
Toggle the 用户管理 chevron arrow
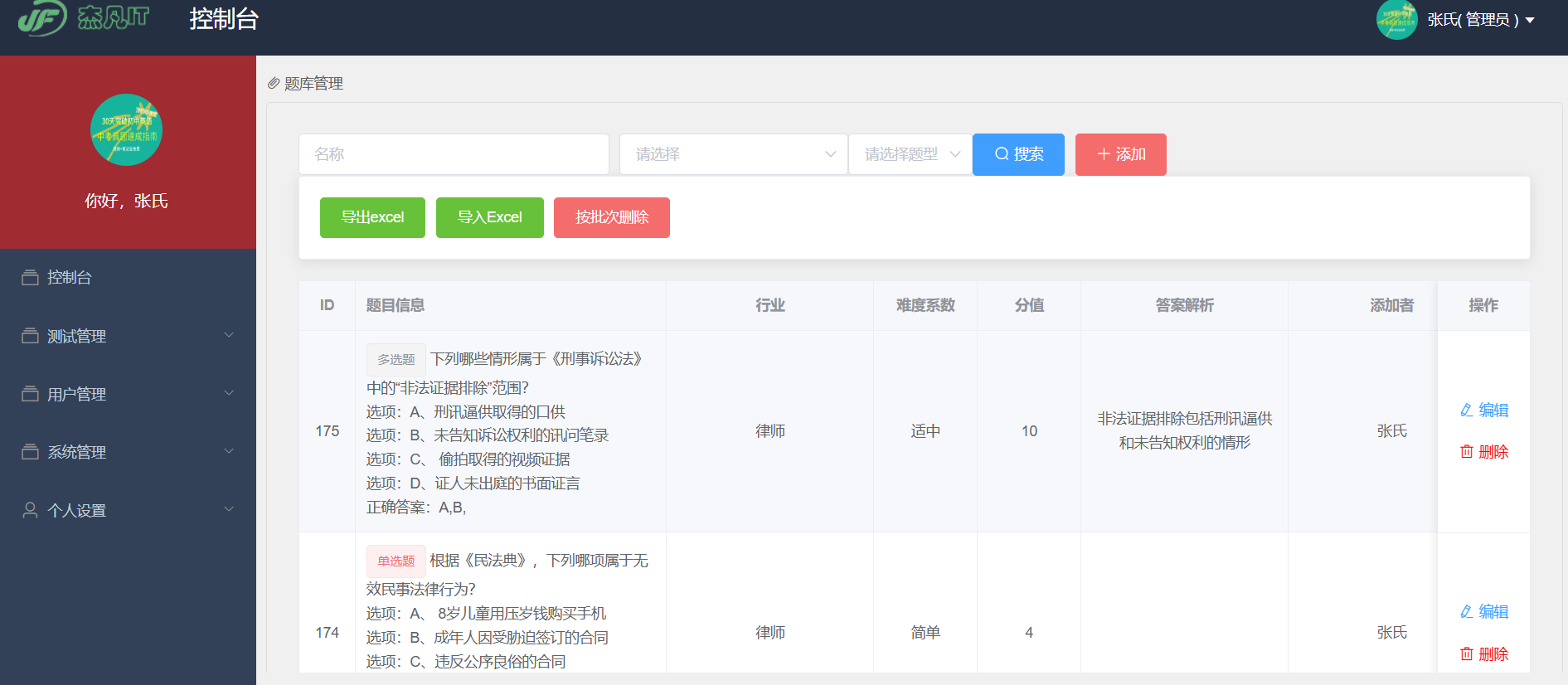point(229,393)
